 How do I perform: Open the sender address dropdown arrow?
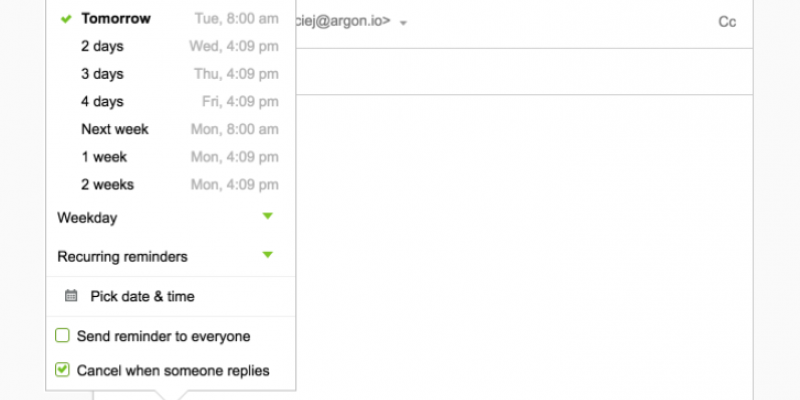[x=403, y=23]
